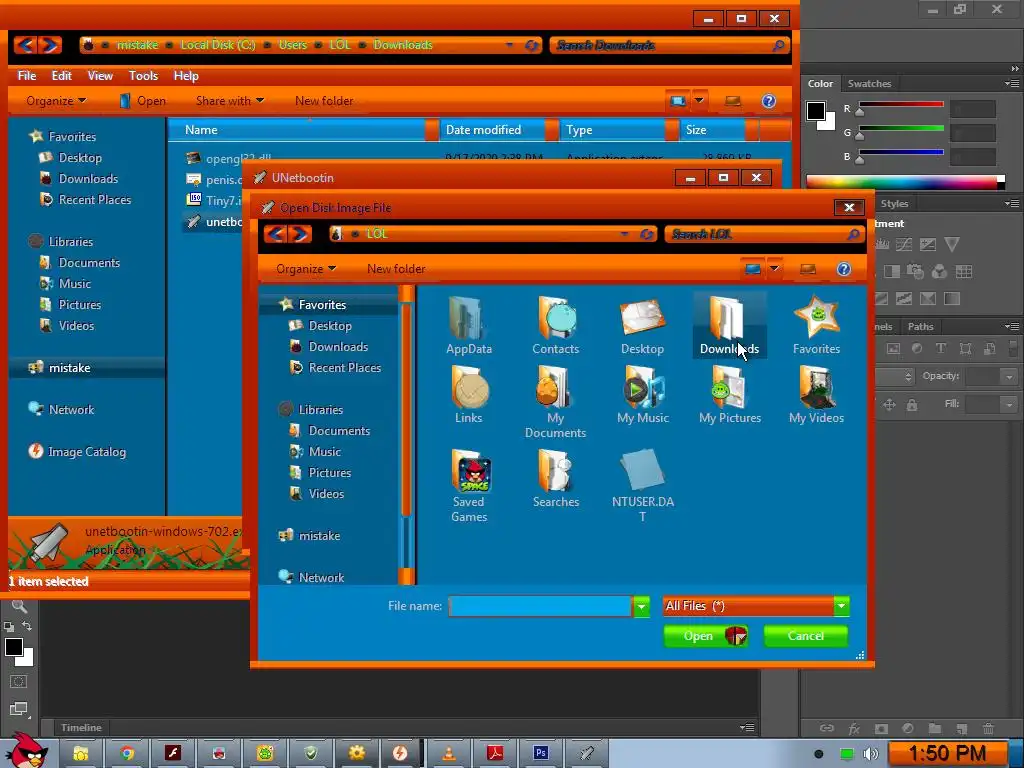This screenshot has height=768, width=1024.
Task: Open the Opacity dropdown in Layers panel
Action: [x=1009, y=377]
